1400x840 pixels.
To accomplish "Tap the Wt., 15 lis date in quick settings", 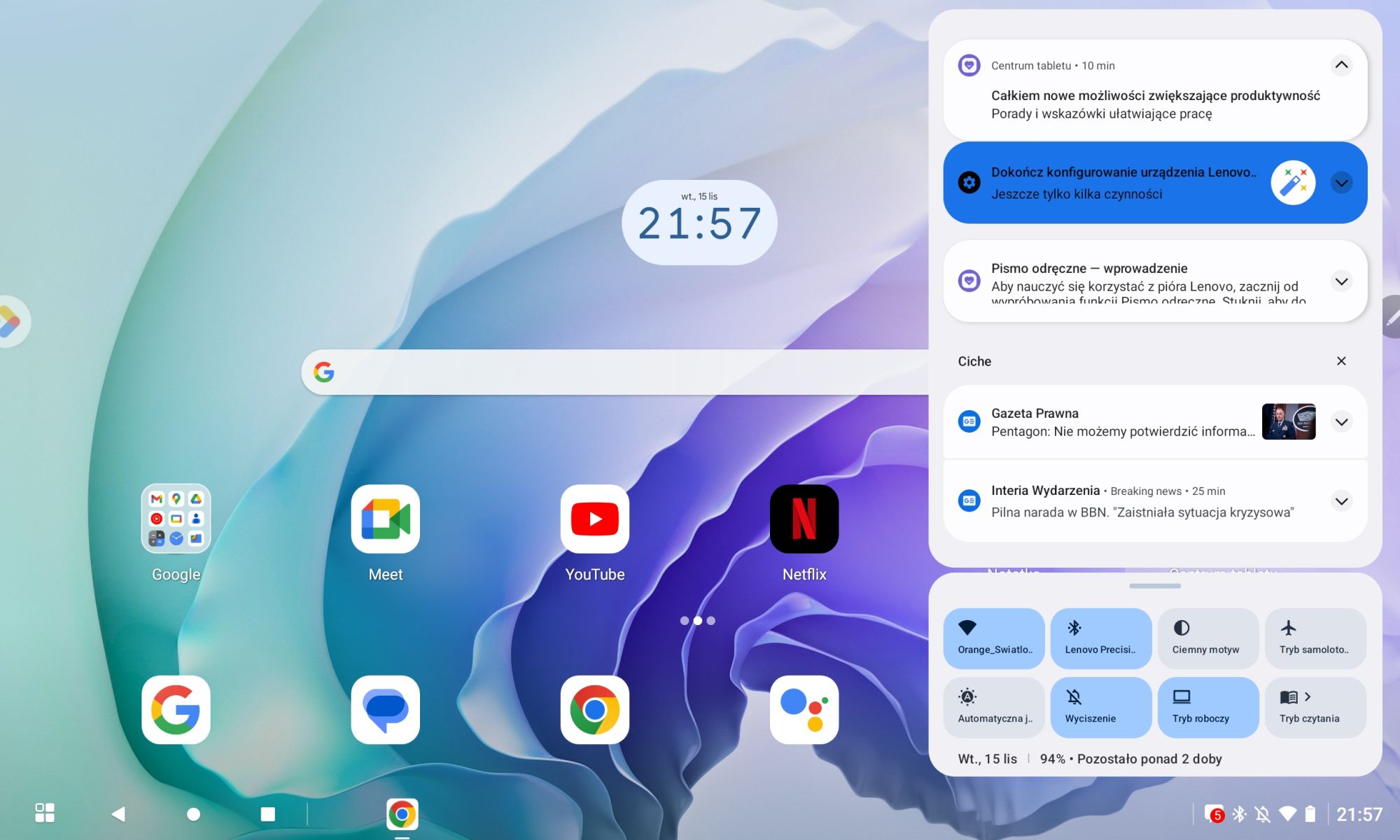I will 987,759.
